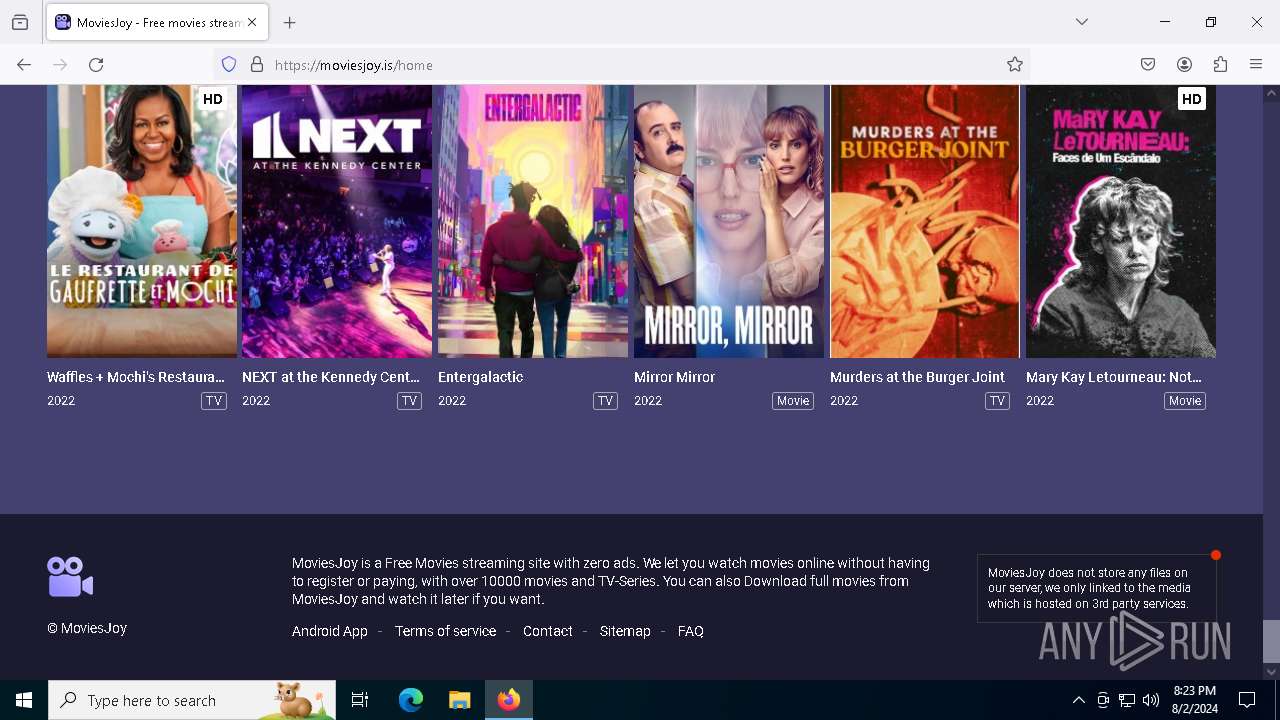Open the Firefox application menu
This screenshot has height=720, width=1280.
tap(1256, 65)
